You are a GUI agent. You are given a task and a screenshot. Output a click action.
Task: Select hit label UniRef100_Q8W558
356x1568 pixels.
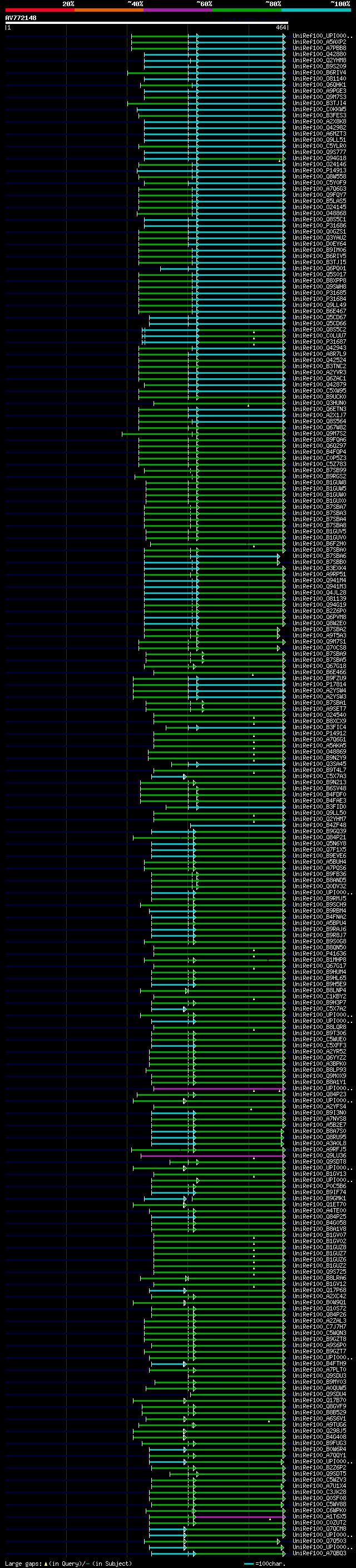click(x=319, y=176)
